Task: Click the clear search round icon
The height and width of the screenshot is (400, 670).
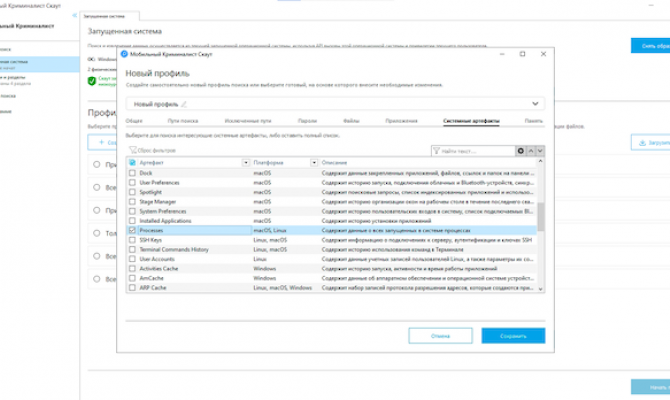Action: click(x=520, y=150)
